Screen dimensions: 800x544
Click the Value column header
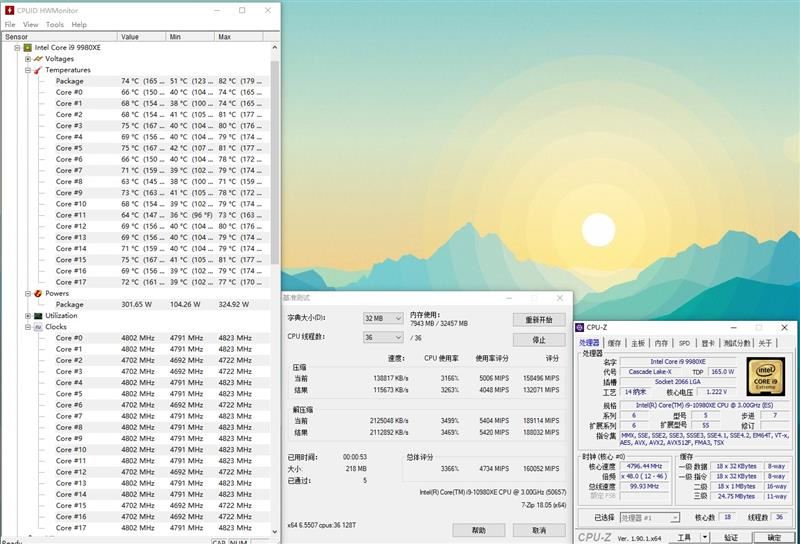(x=142, y=37)
